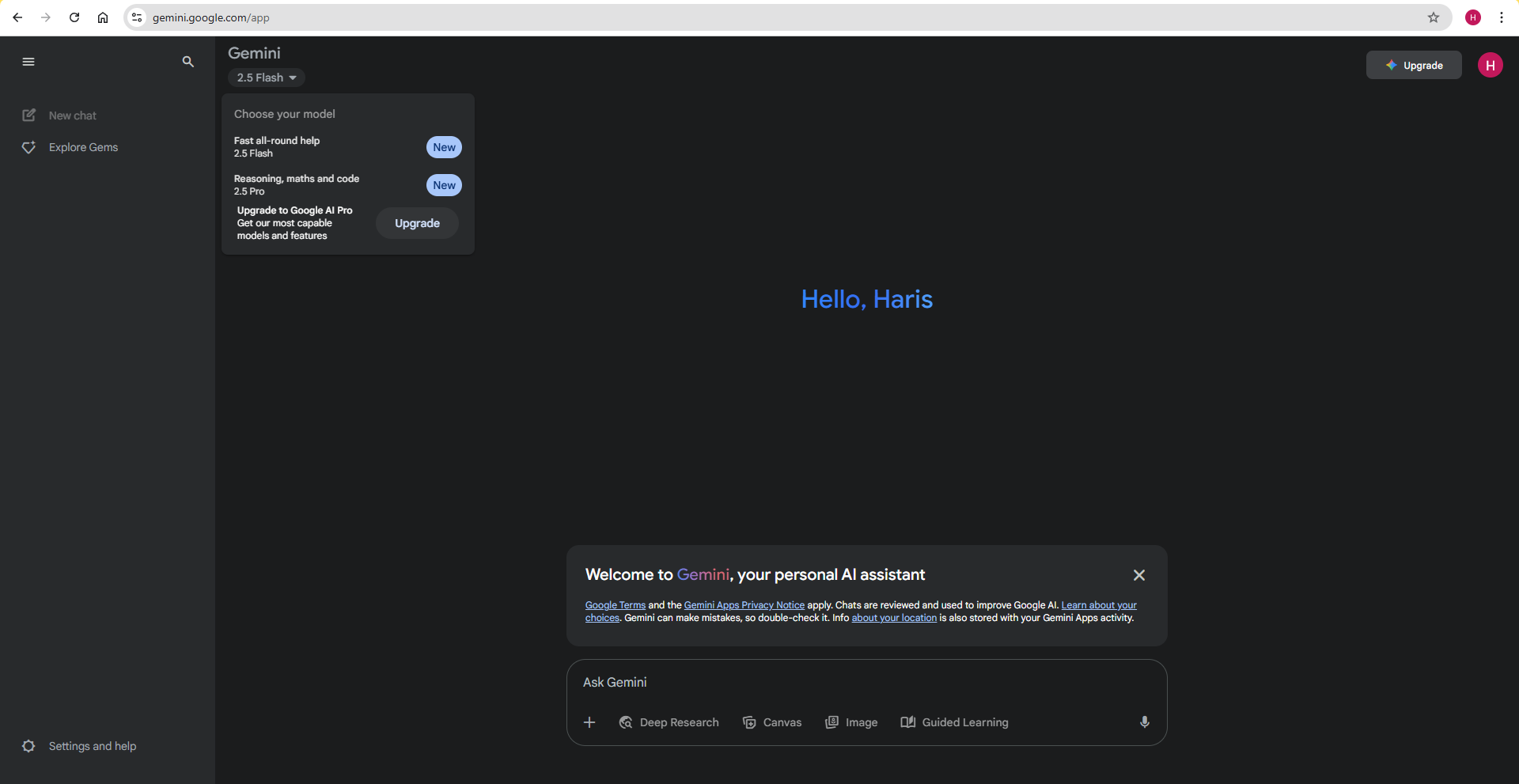Viewport: 1519px width, 784px height.
Task: Click the Hello, Haris greeting
Action: pyautogui.click(x=867, y=299)
